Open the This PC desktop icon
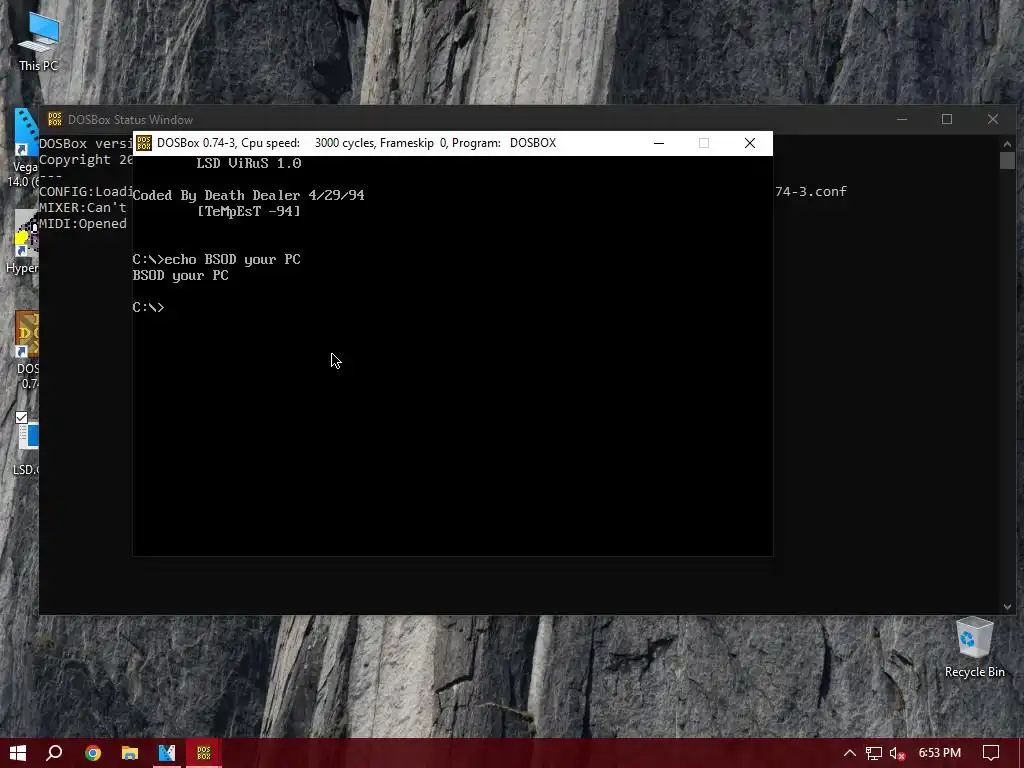The height and width of the screenshot is (768, 1024). (x=38, y=42)
